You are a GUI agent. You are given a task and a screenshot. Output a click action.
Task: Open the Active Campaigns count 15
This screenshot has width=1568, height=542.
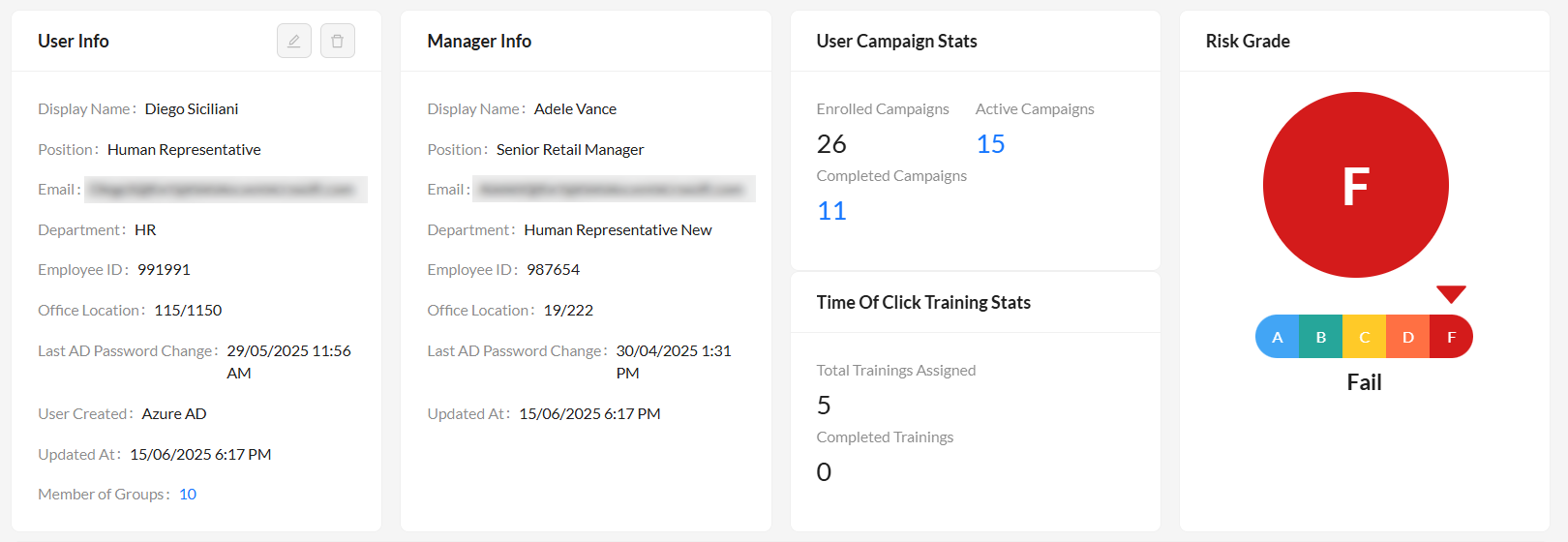[x=990, y=144]
